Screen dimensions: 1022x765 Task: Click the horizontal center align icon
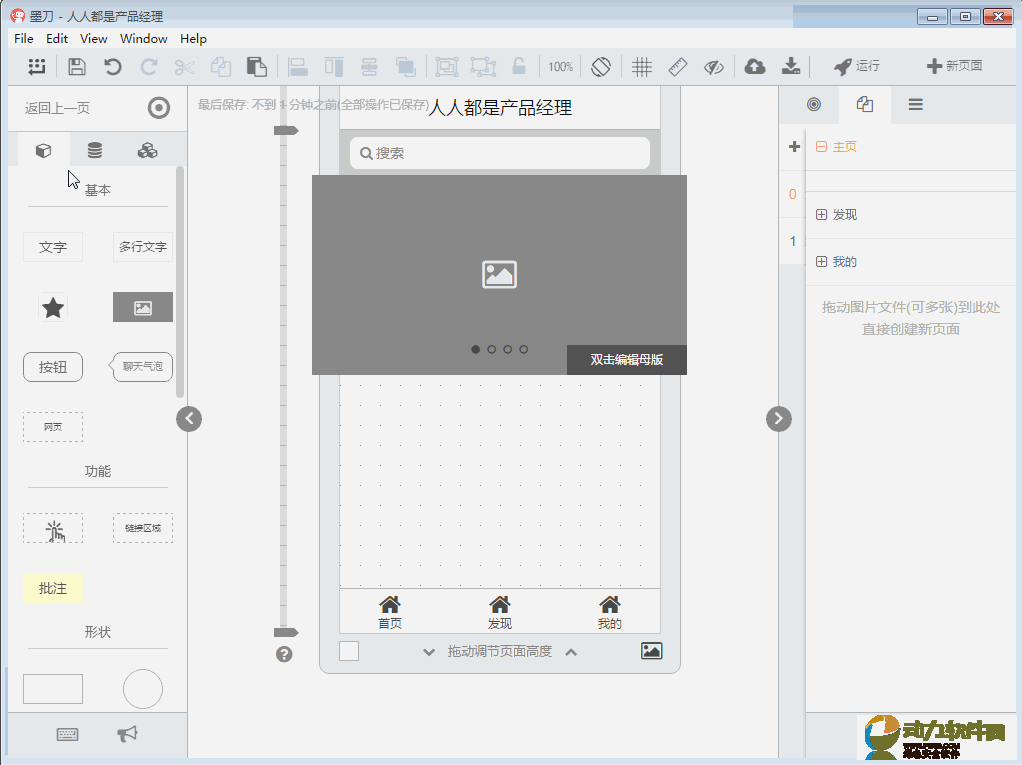click(x=370, y=66)
